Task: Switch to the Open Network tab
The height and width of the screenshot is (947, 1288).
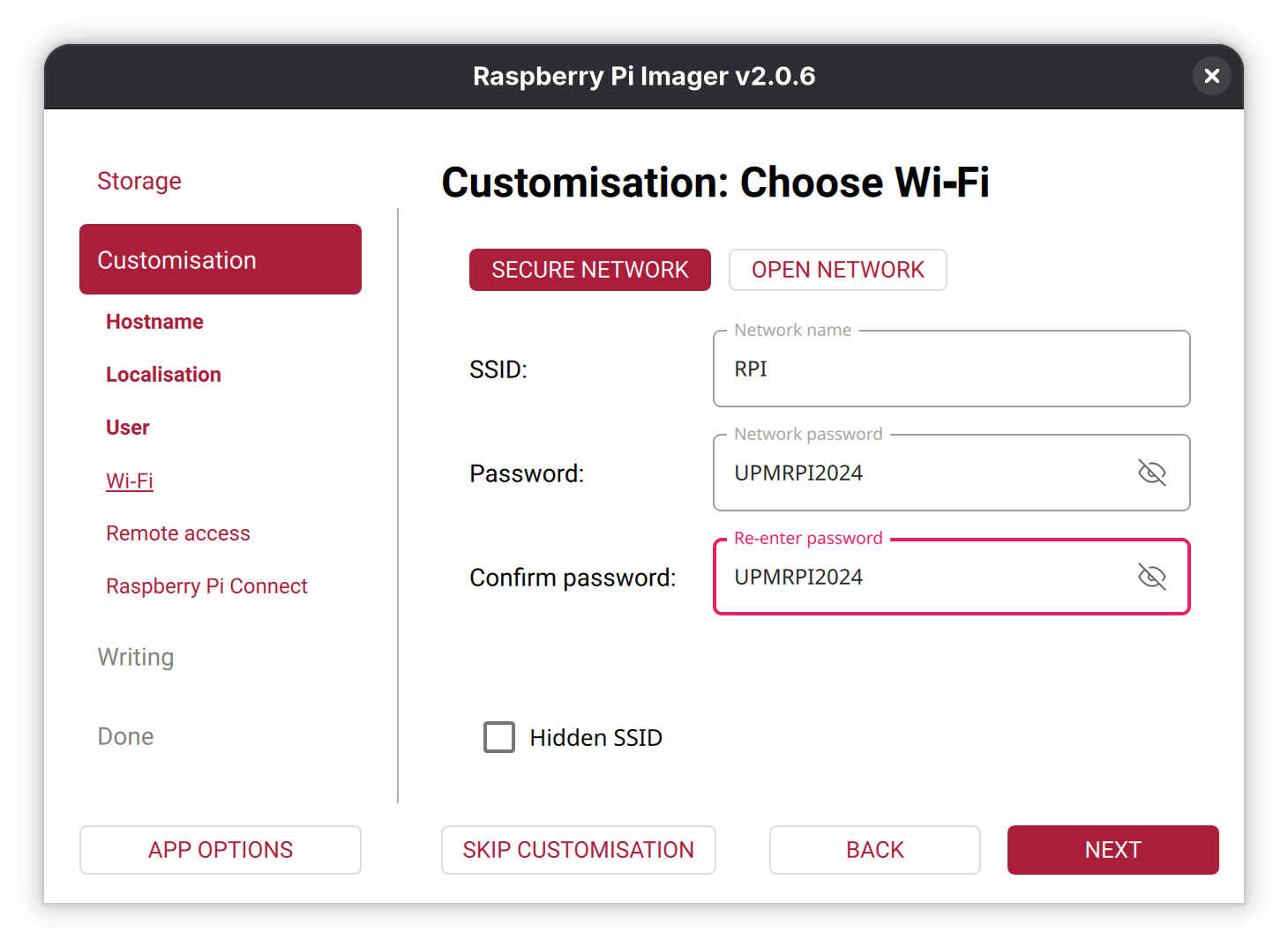Action: pyautogui.click(x=837, y=270)
